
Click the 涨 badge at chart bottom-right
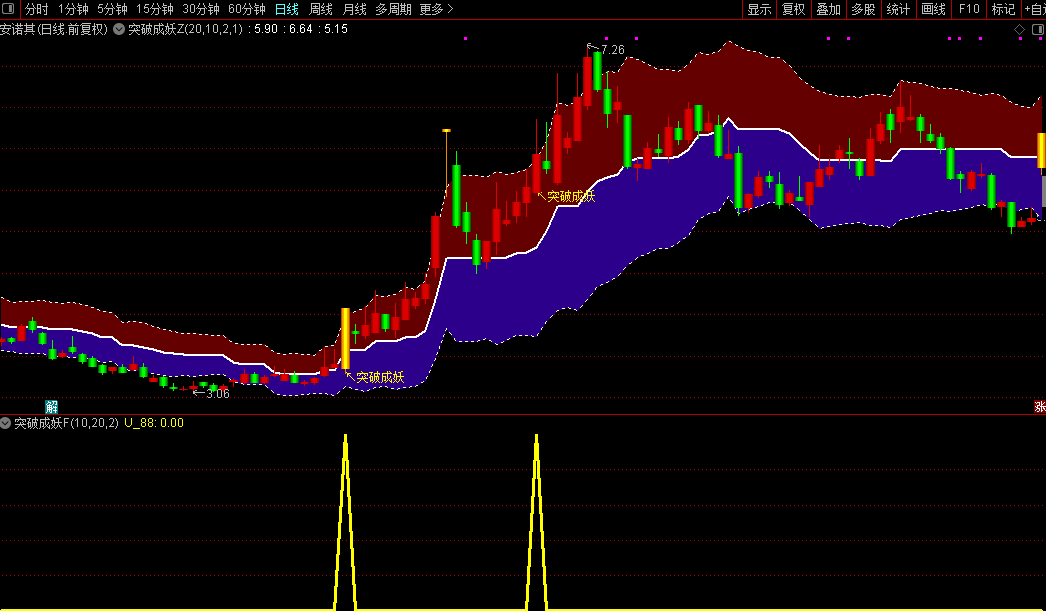(x=1039, y=407)
